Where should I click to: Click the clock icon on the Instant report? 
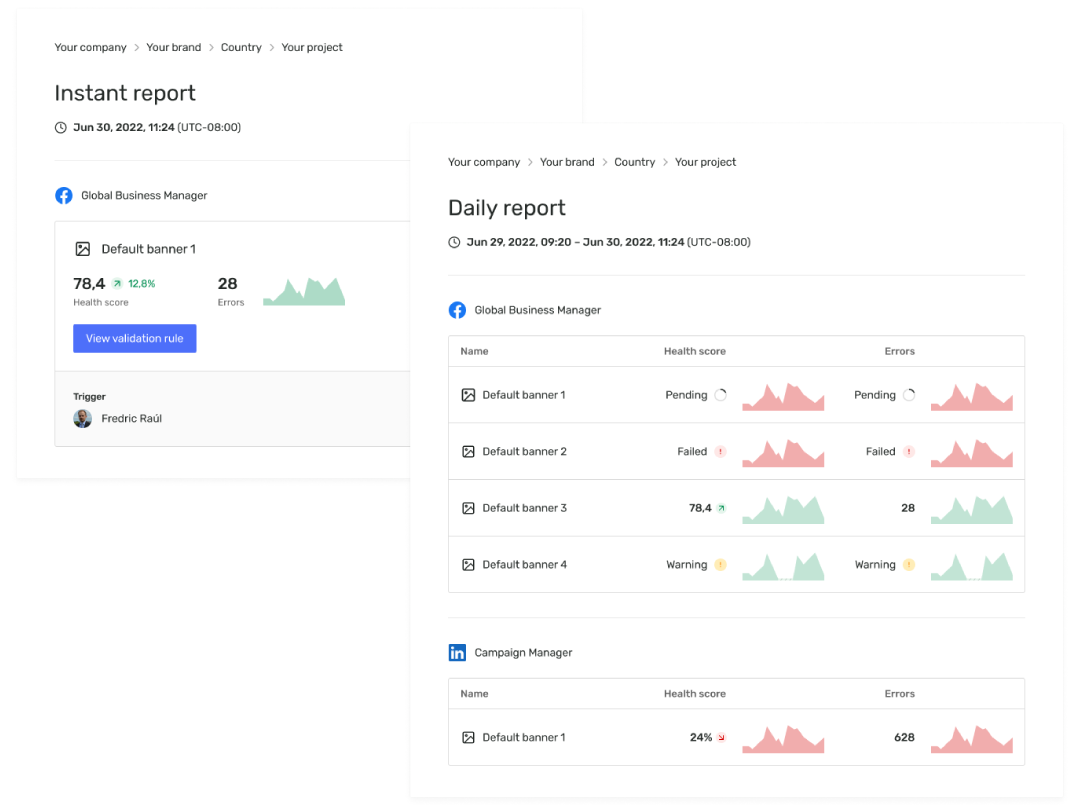coord(61,127)
